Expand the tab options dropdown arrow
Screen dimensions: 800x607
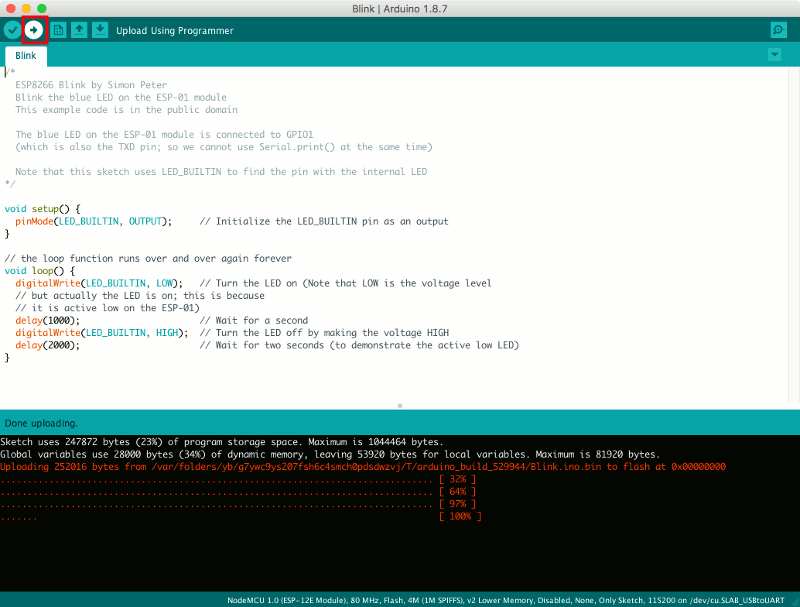tap(774, 55)
